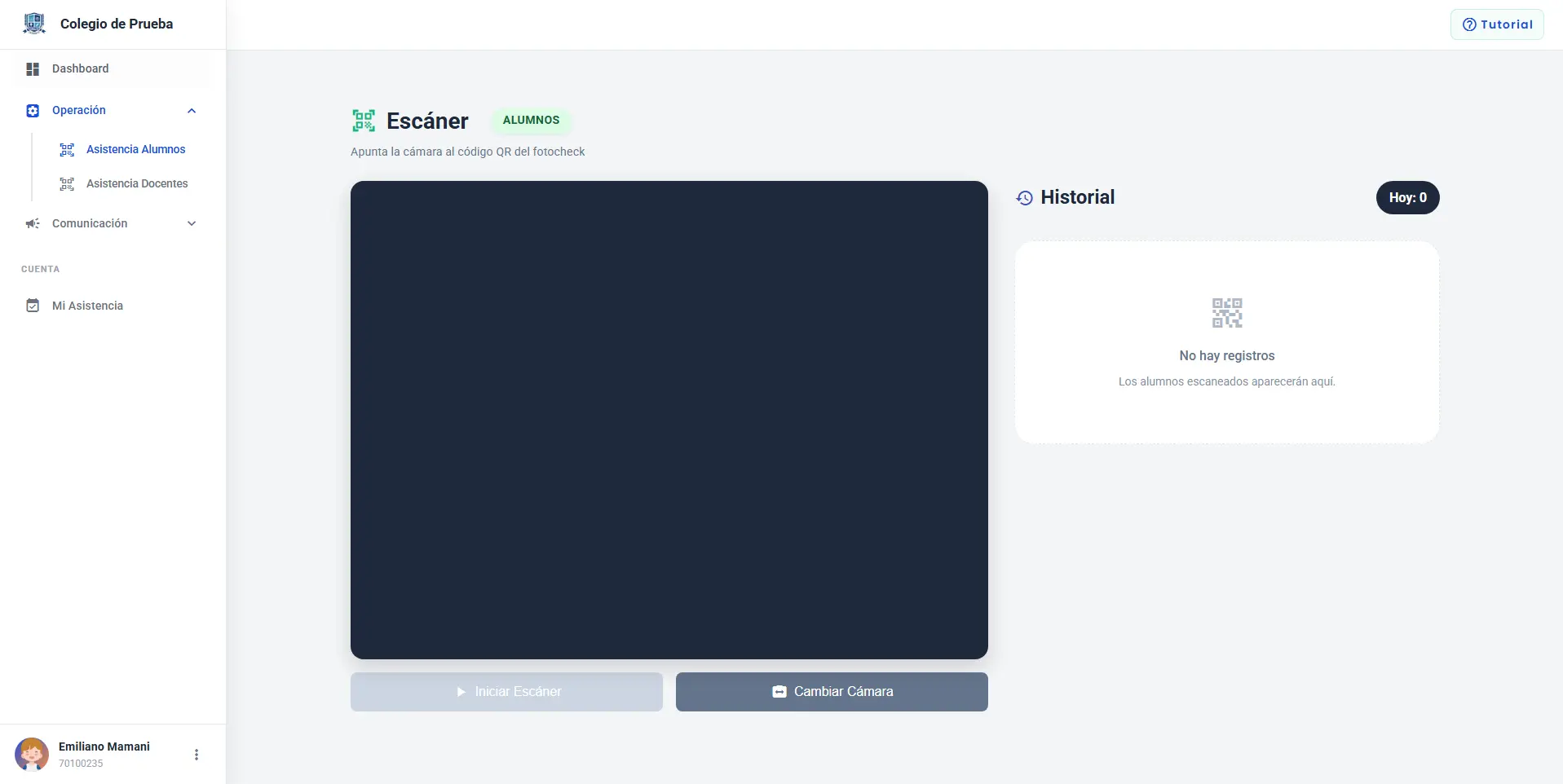
Task: Click the 'No hay registros' message
Action: point(1227,355)
